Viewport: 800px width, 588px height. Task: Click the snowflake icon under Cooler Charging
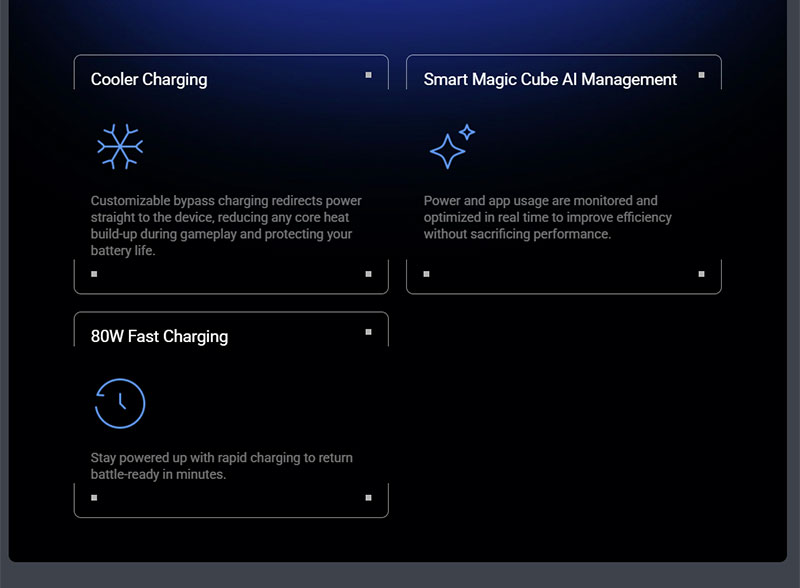[x=120, y=146]
